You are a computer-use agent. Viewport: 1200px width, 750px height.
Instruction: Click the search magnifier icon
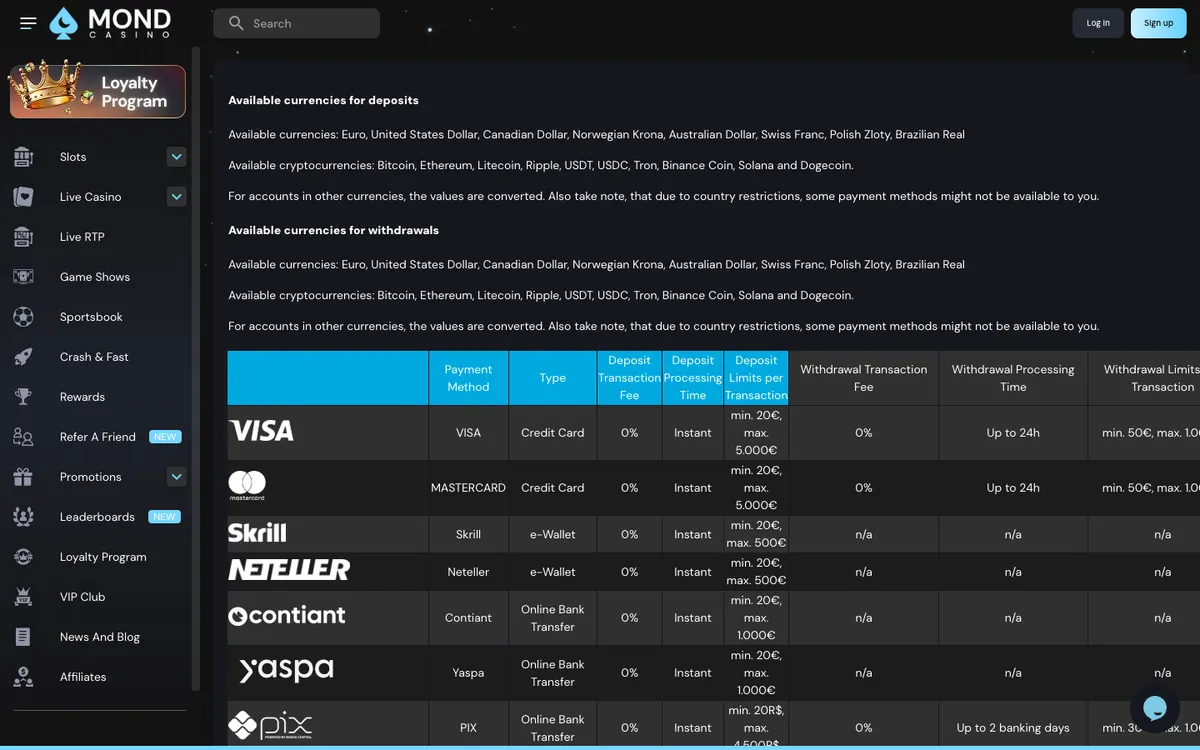[236, 23]
